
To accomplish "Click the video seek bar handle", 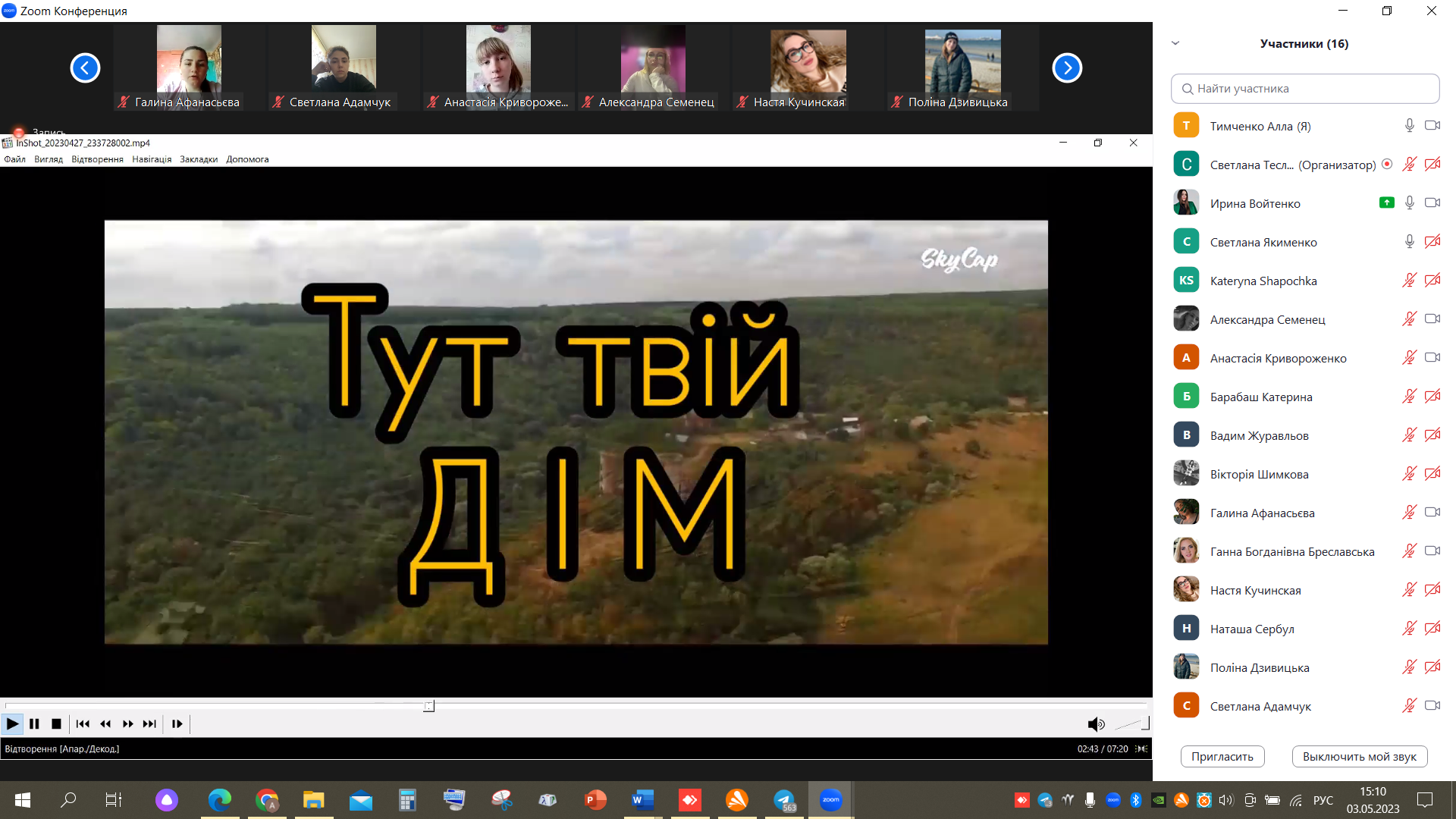I will coord(428,706).
